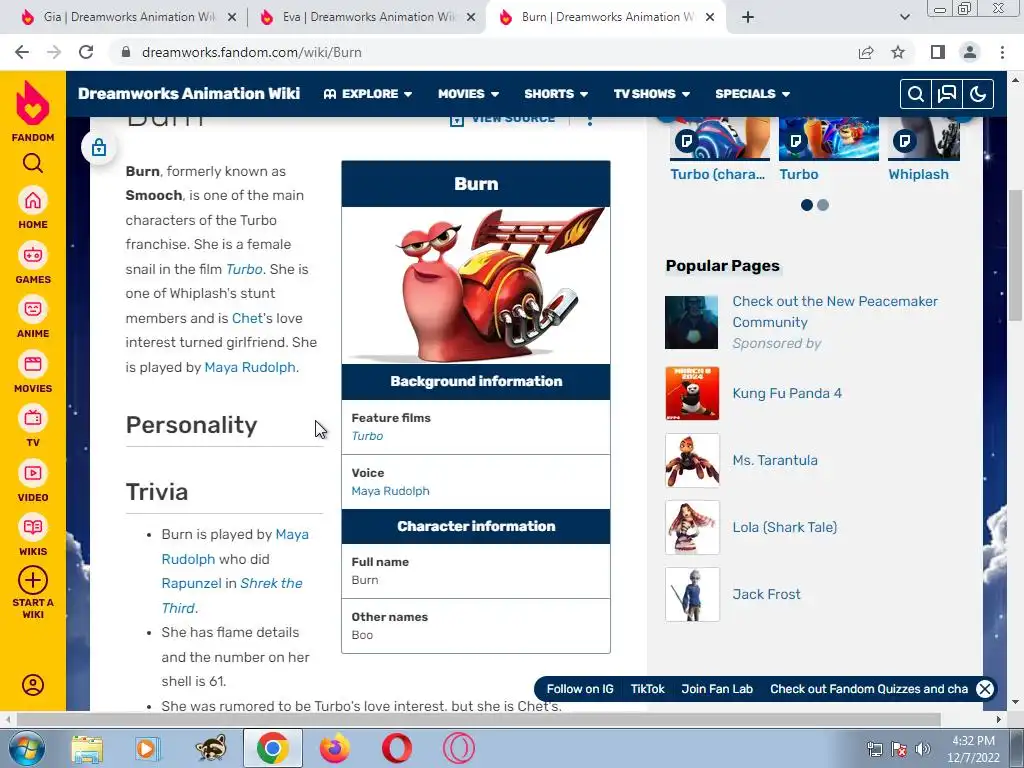
Task: Open the Chrome three-dot menu
Action: (1002, 52)
